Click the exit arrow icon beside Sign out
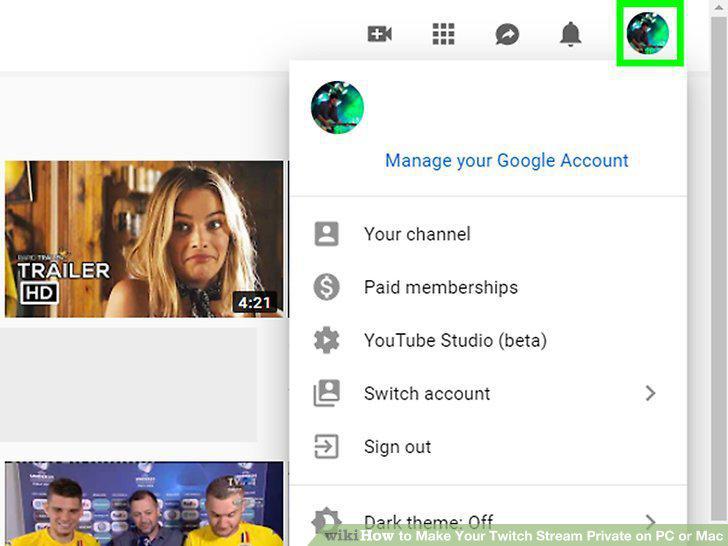The image size is (728, 546). click(x=326, y=447)
